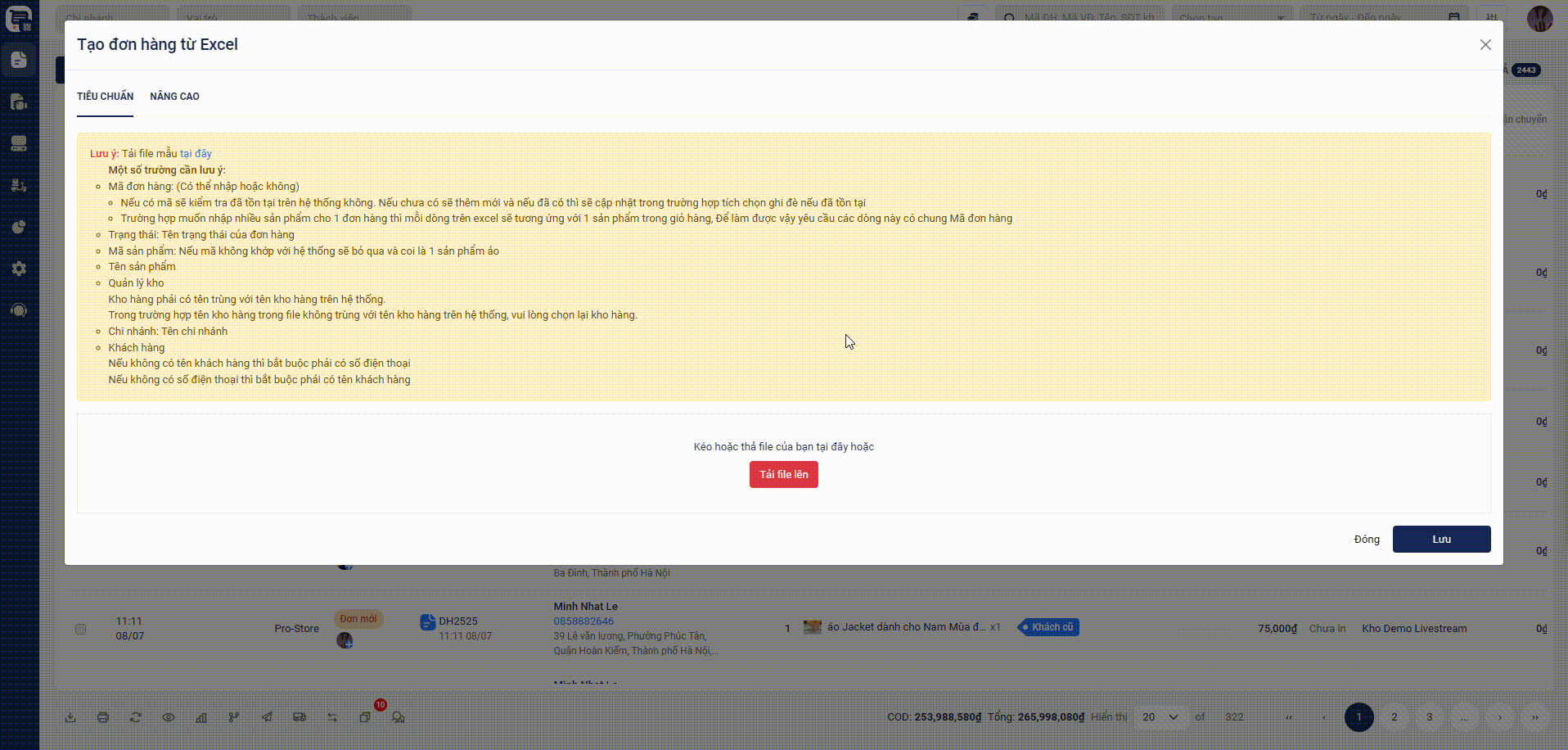Expand the page size dropdown showing 20

[x=1160, y=717]
